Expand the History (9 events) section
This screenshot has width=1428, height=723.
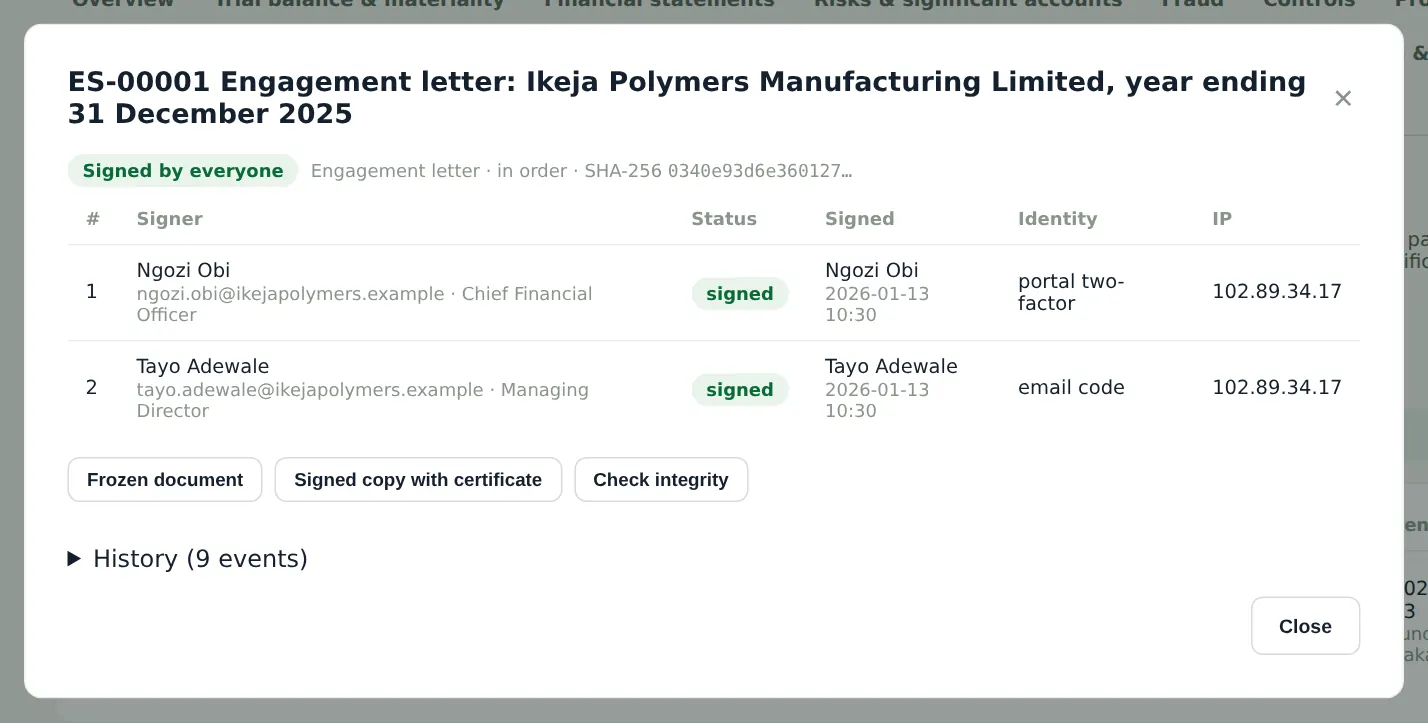pyautogui.click(x=188, y=559)
